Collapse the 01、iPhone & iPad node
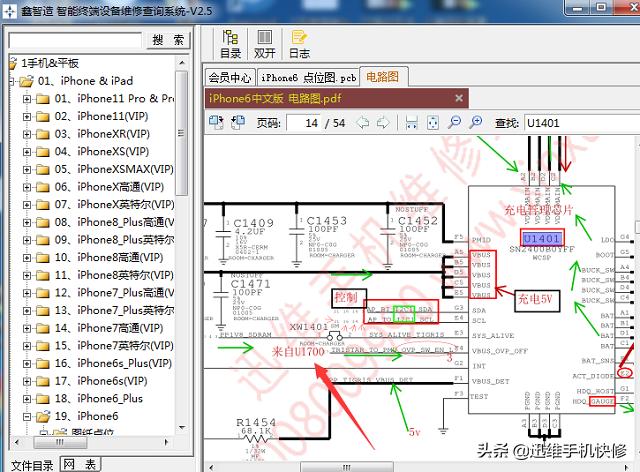The width and height of the screenshot is (640, 472). [x=13, y=81]
